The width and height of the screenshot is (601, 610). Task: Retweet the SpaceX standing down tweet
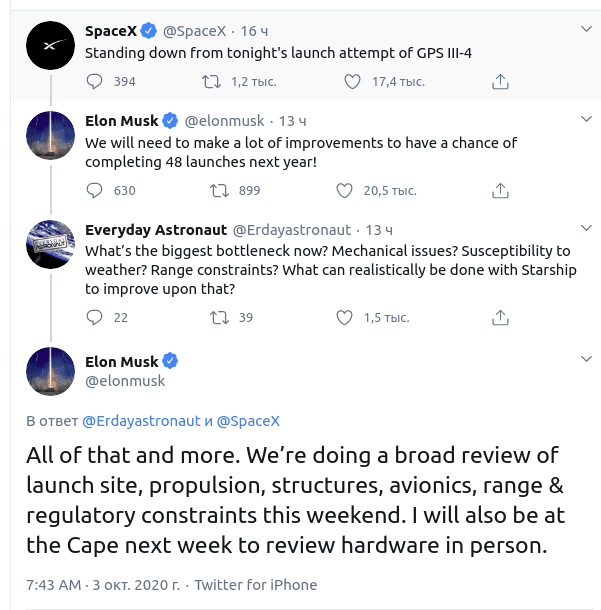213,81
